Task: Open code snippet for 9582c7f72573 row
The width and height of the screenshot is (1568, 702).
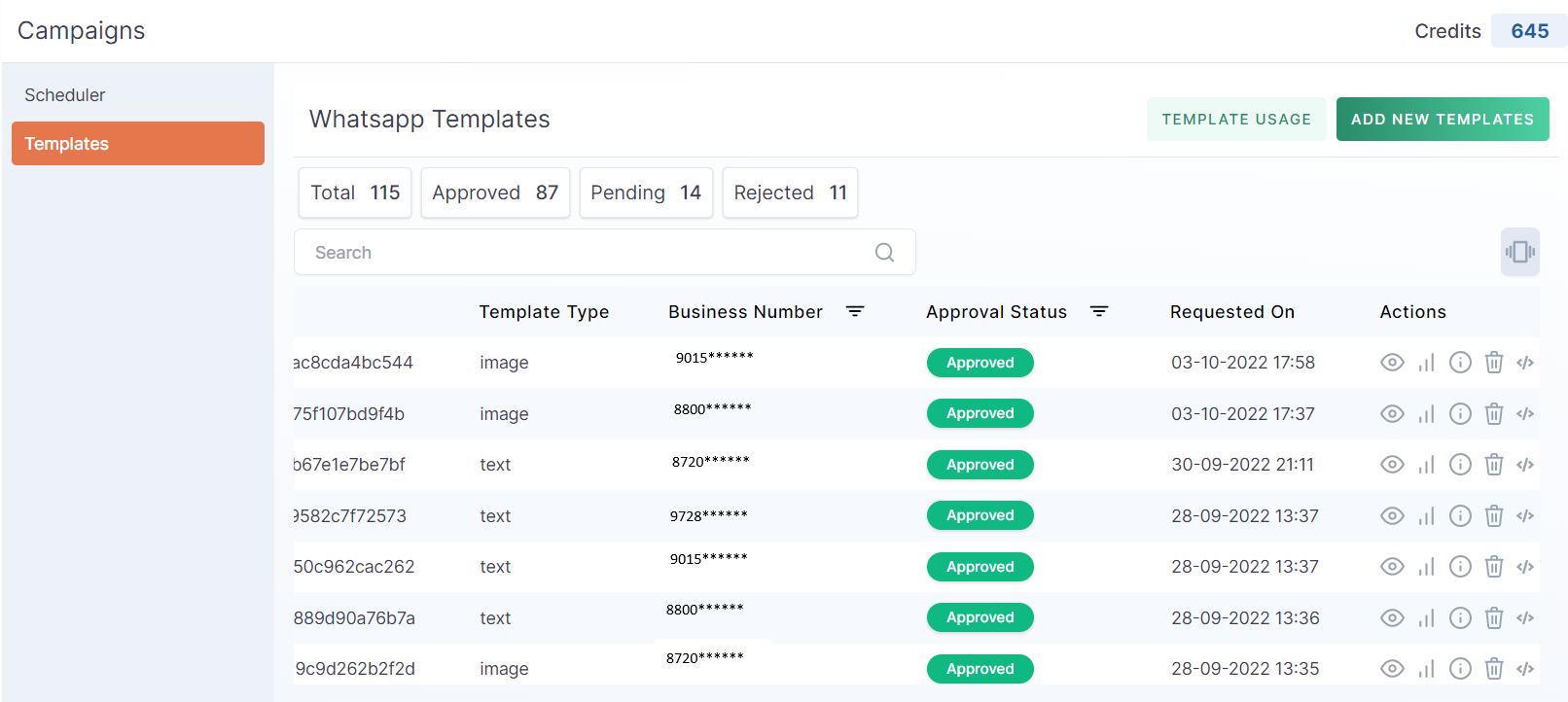Action: 1525,515
